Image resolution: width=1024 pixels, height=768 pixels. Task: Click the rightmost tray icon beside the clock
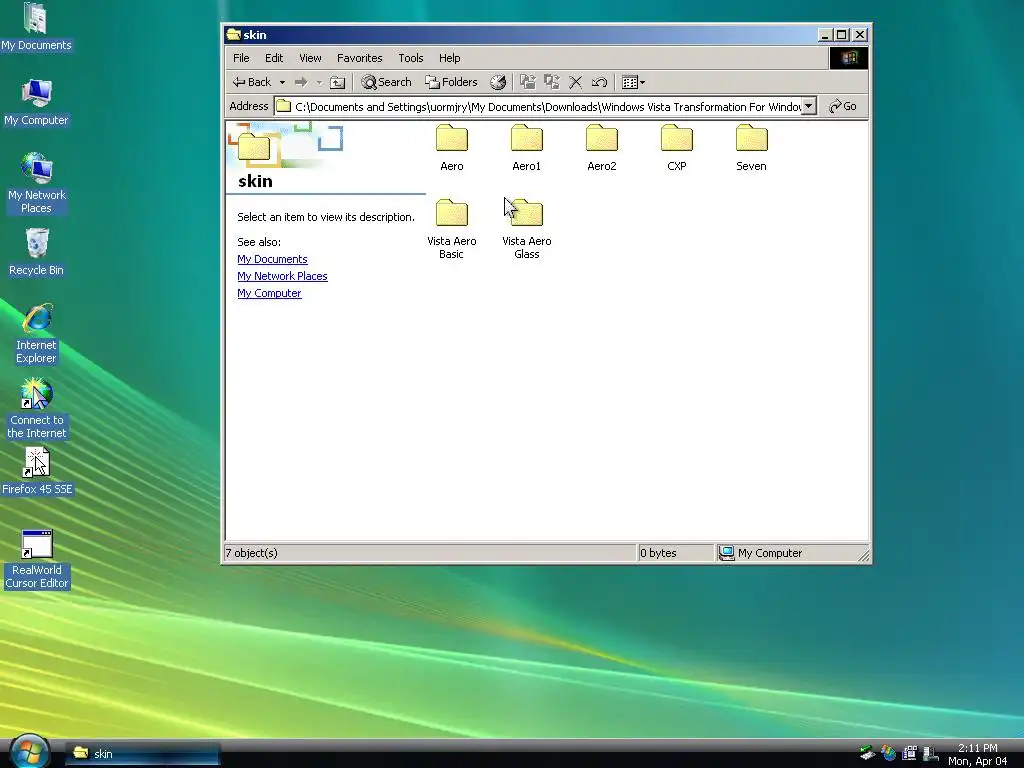[931, 753]
